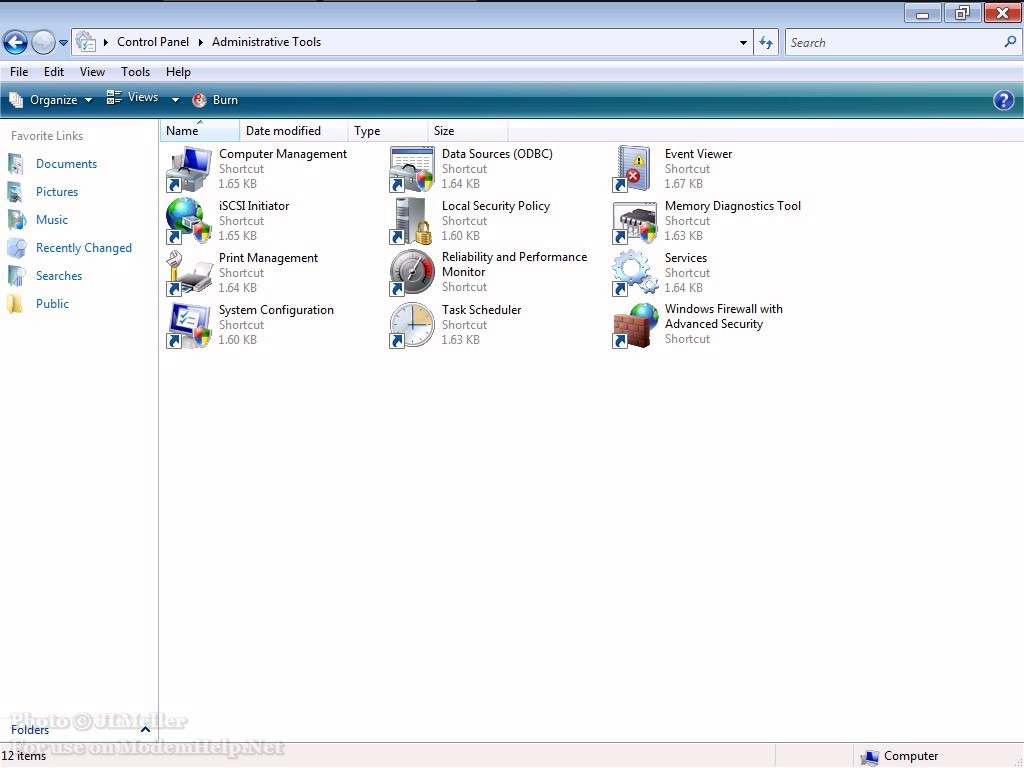The image size is (1024, 768).
Task: Open the iSCSI Initiator globe icon
Action: [x=189, y=221]
